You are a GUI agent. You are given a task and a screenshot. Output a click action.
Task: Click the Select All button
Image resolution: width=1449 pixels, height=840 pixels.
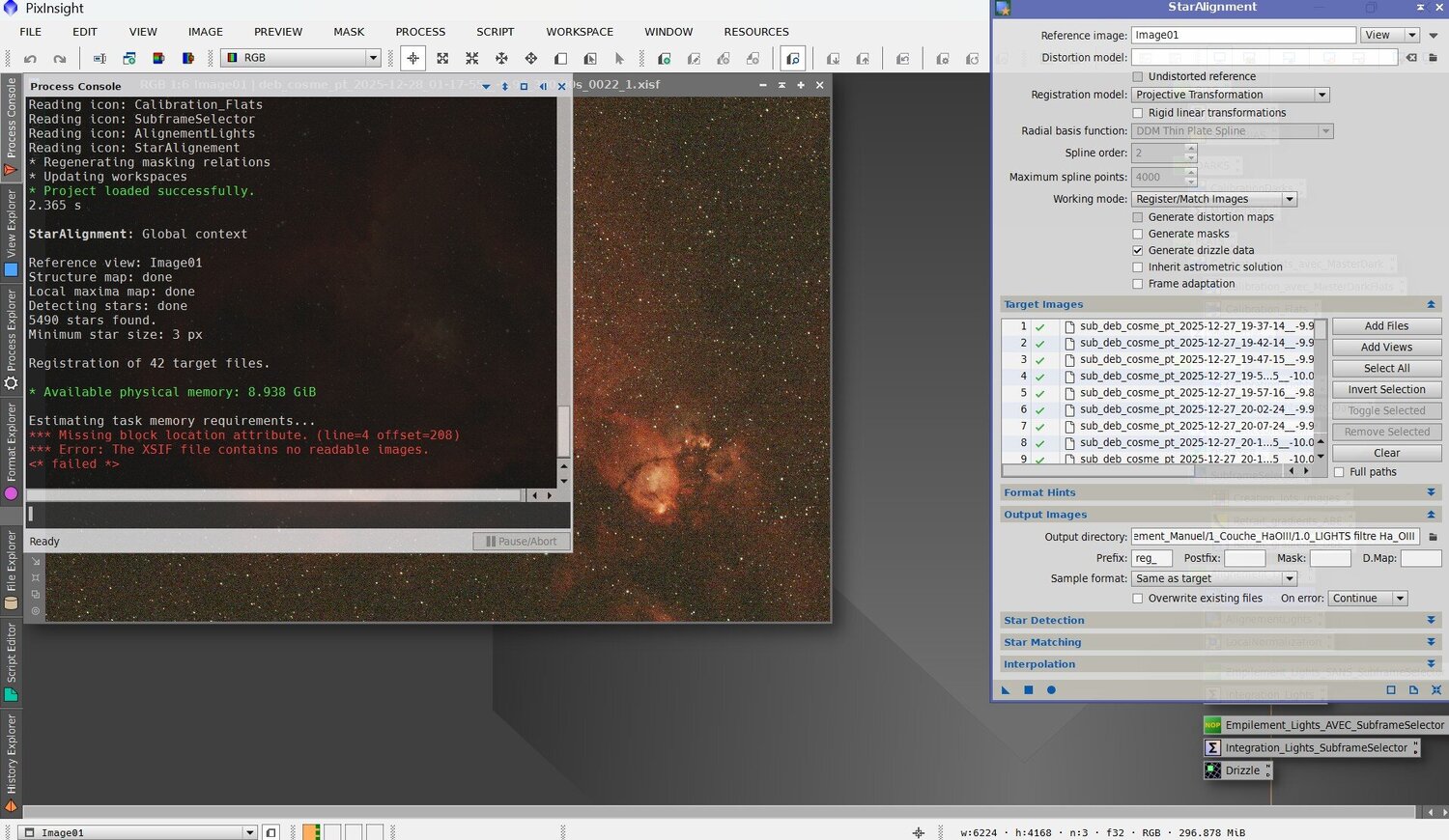click(x=1386, y=369)
